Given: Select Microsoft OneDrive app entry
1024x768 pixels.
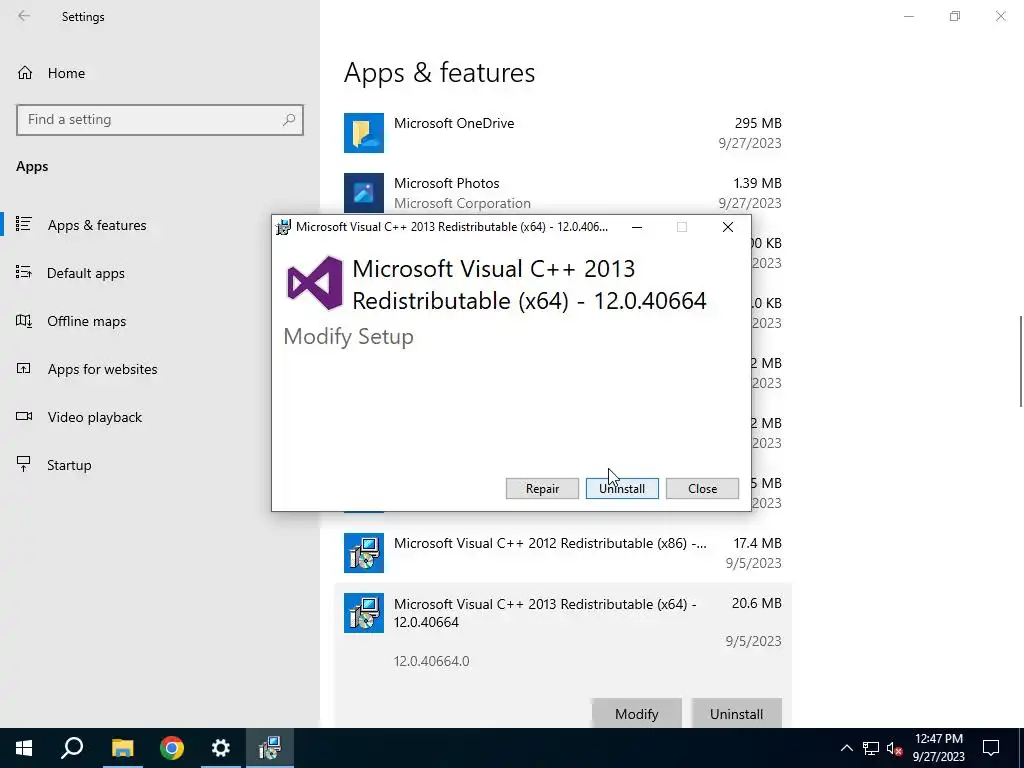Looking at the screenshot, I should [563, 133].
